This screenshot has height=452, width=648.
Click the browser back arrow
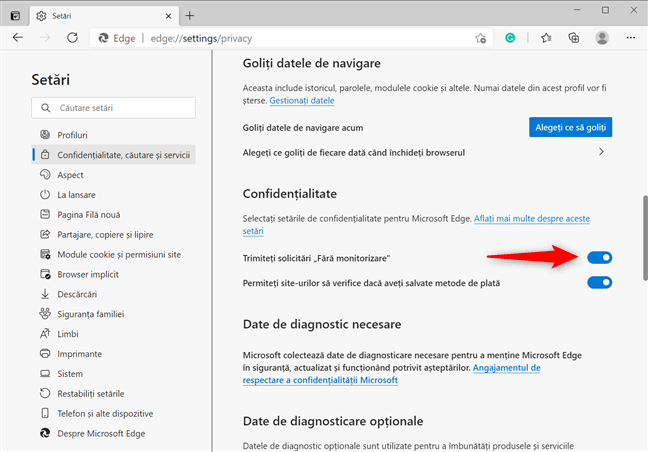click(18, 38)
